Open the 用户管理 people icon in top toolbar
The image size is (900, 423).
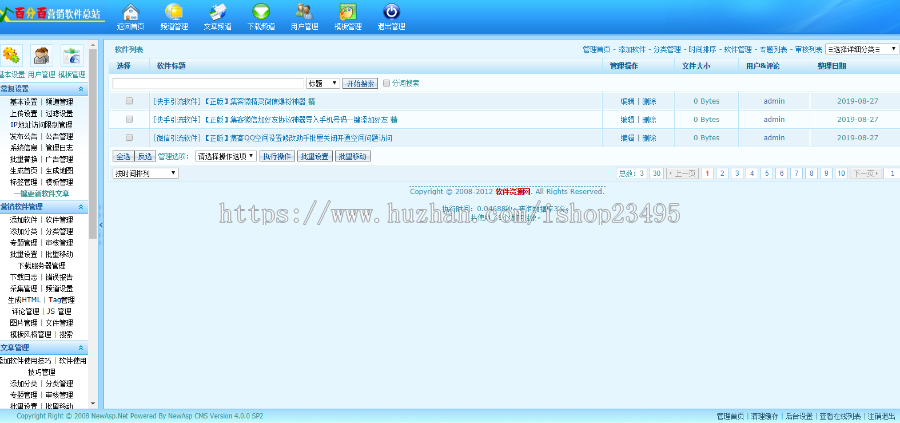304,11
